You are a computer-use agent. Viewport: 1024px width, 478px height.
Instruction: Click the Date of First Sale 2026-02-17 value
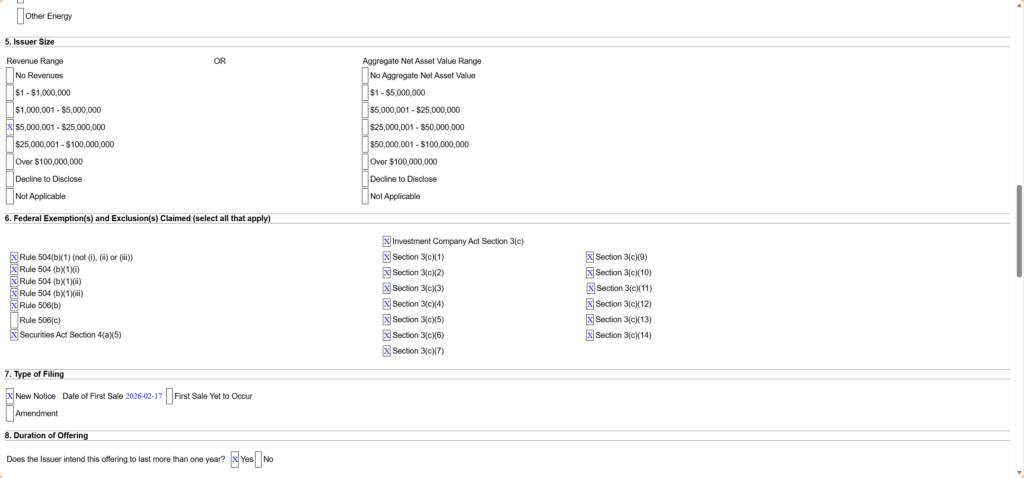pyautogui.click(x=143, y=396)
